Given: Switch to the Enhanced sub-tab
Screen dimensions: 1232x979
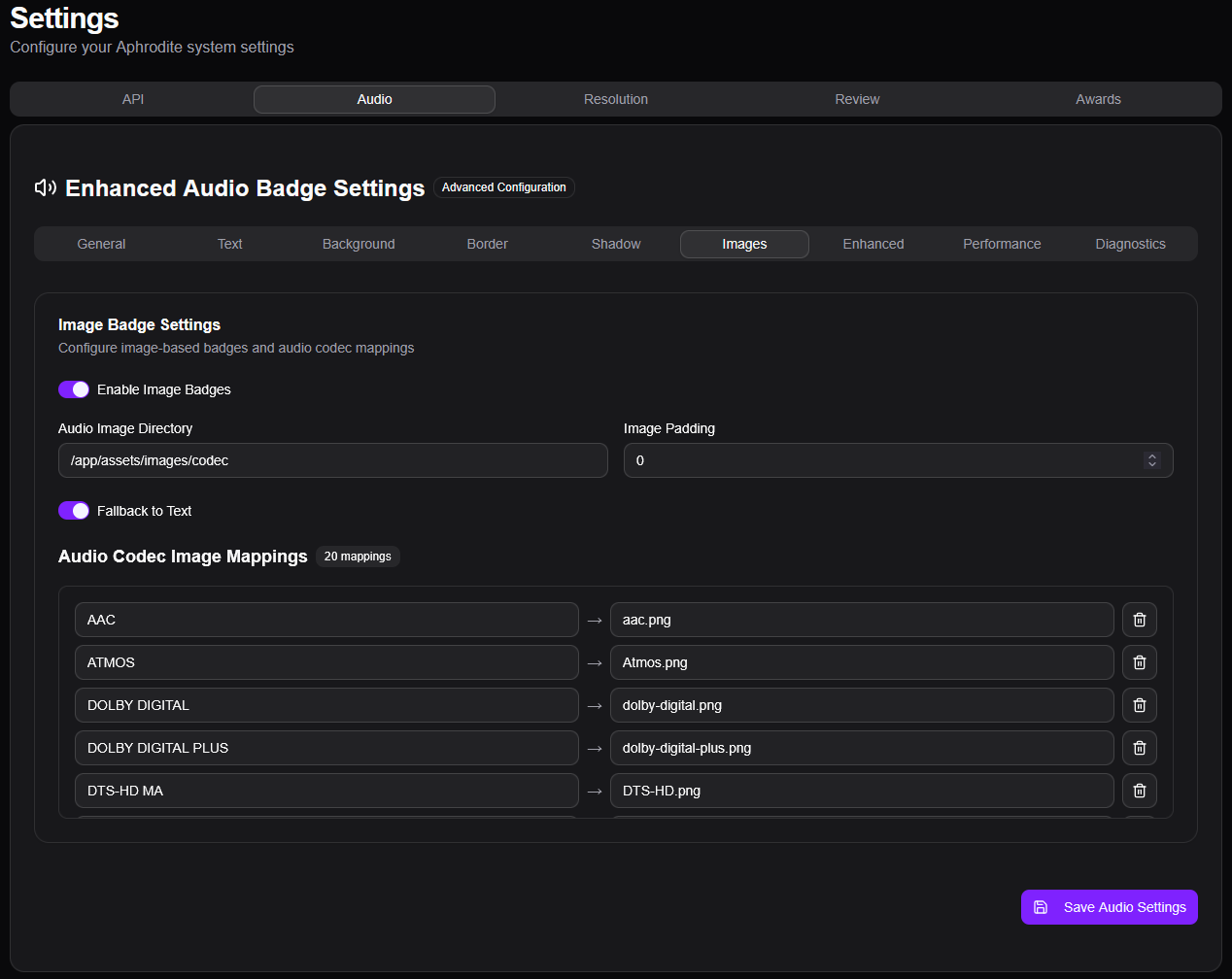Looking at the screenshot, I should coord(873,244).
